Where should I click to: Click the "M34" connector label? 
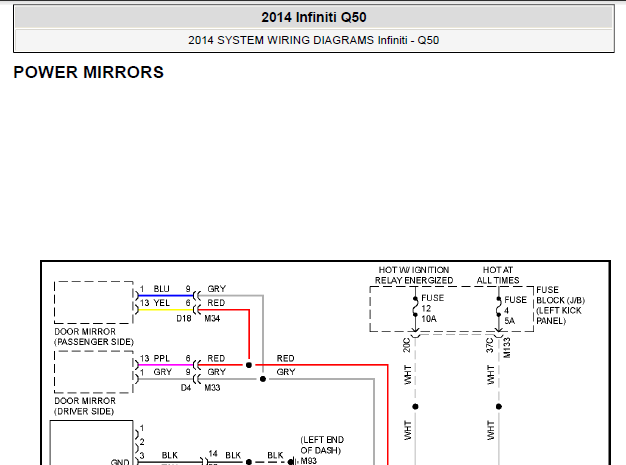(x=212, y=319)
